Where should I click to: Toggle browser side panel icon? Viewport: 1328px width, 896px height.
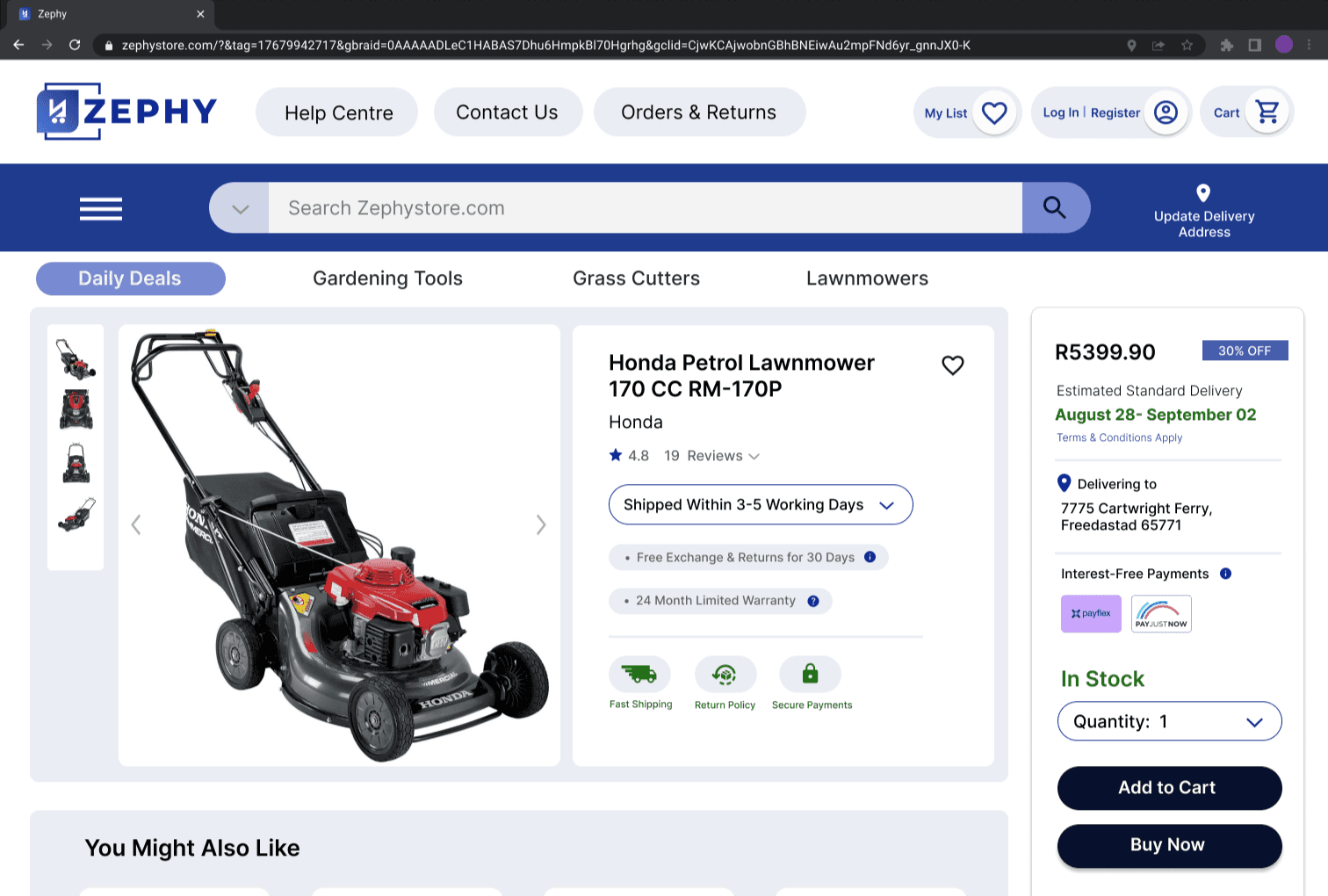[1254, 45]
